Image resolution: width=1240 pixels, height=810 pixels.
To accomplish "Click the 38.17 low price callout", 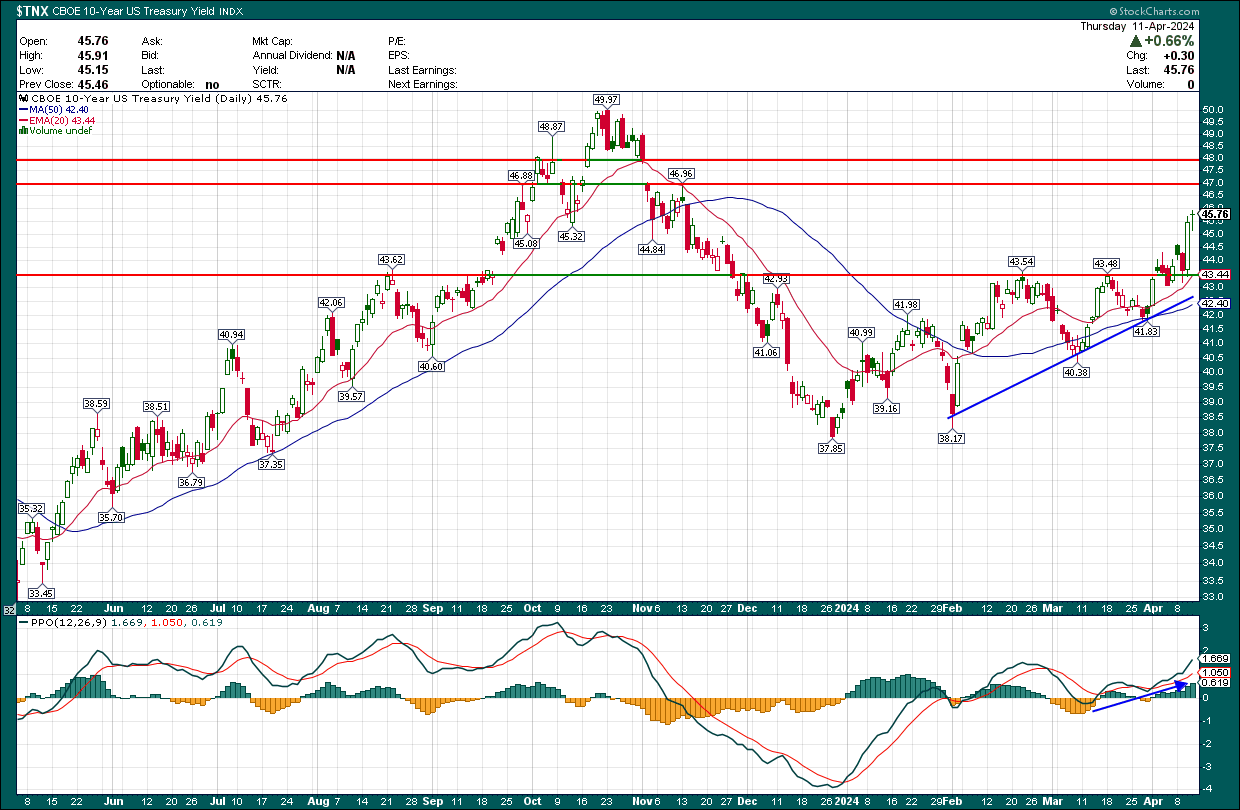I will point(949,437).
